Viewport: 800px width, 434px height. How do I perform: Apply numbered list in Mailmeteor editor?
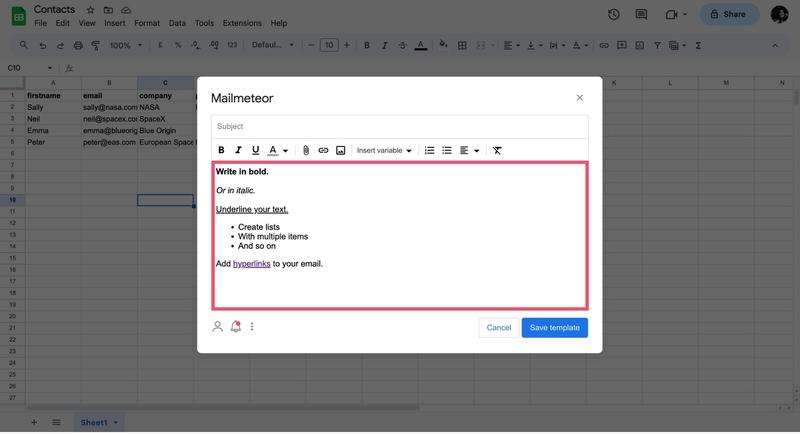(430, 150)
